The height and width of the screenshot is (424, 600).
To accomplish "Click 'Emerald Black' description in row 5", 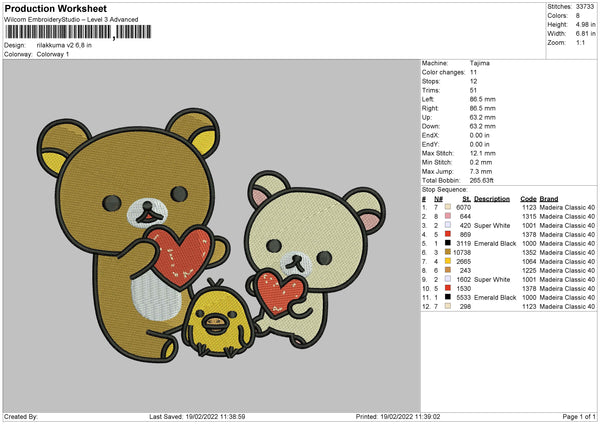I will pyautogui.click(x=495, y=243).
